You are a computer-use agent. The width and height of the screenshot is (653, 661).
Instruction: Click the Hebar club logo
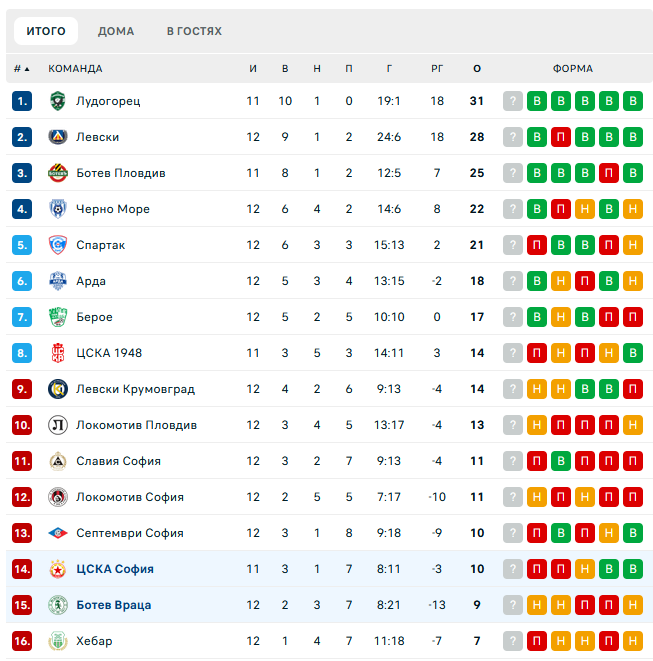point(57,641)
